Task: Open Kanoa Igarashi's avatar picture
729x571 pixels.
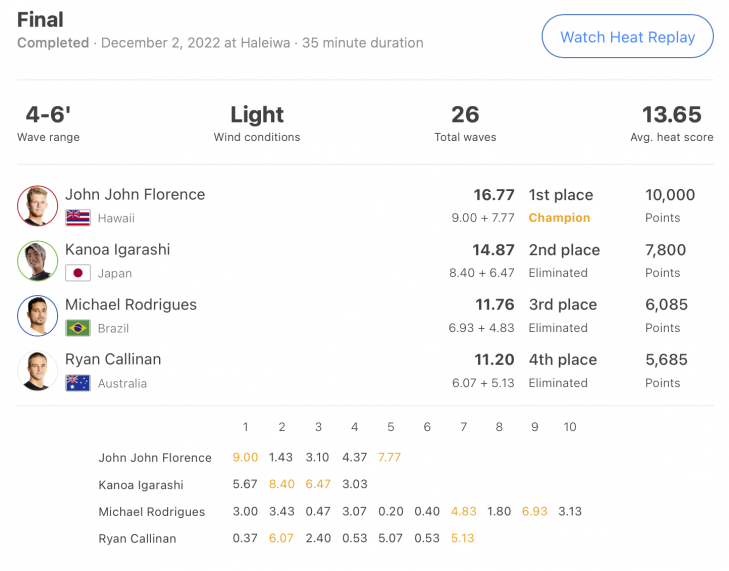Action: tap(38, 261)
